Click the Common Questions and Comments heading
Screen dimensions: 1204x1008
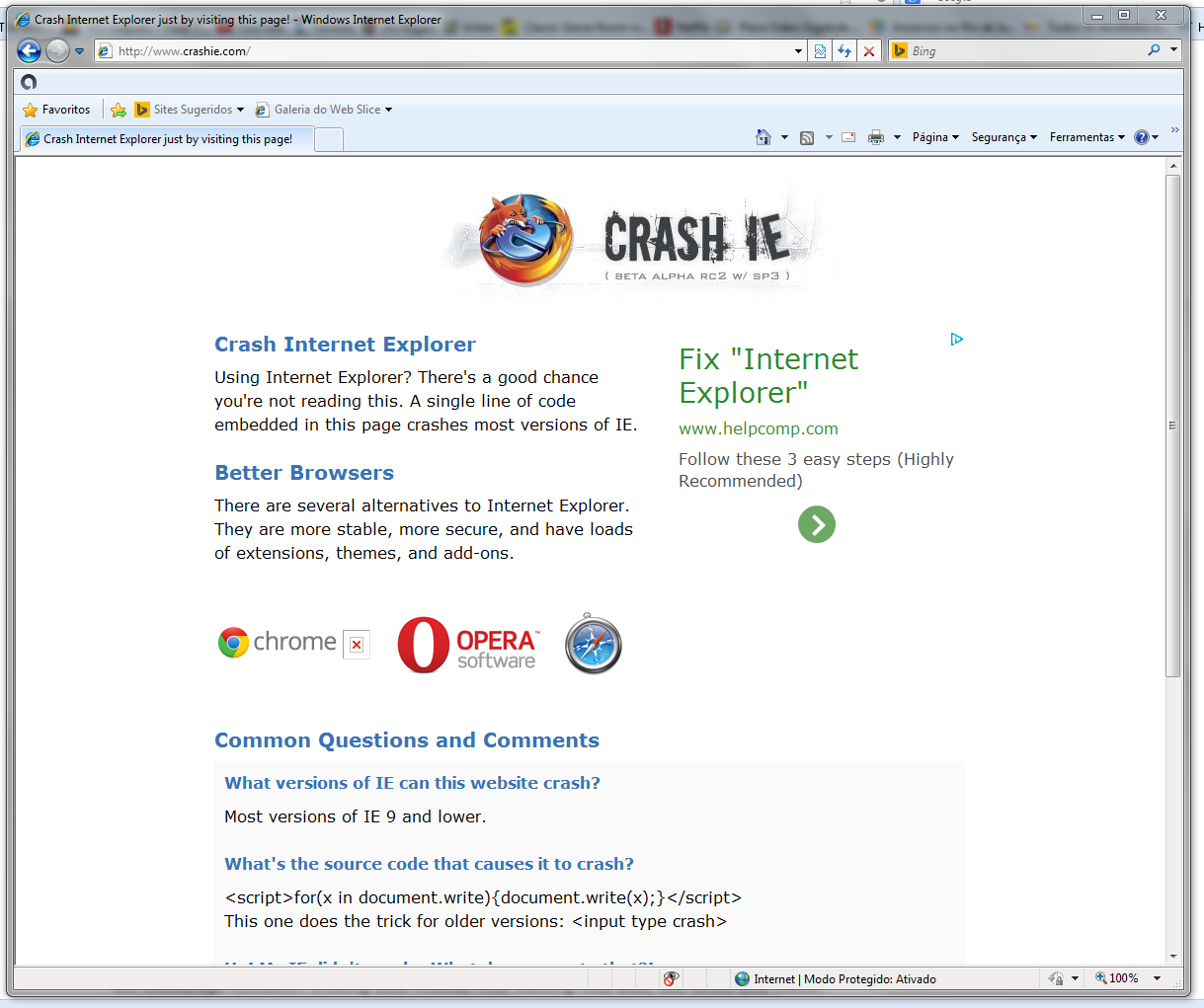(407, 740)
